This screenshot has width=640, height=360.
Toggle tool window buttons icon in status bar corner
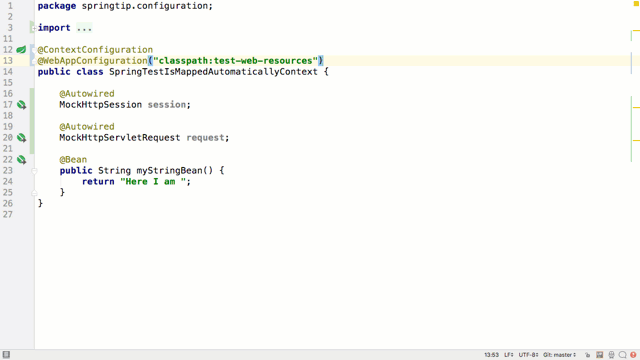pos(6,354)
